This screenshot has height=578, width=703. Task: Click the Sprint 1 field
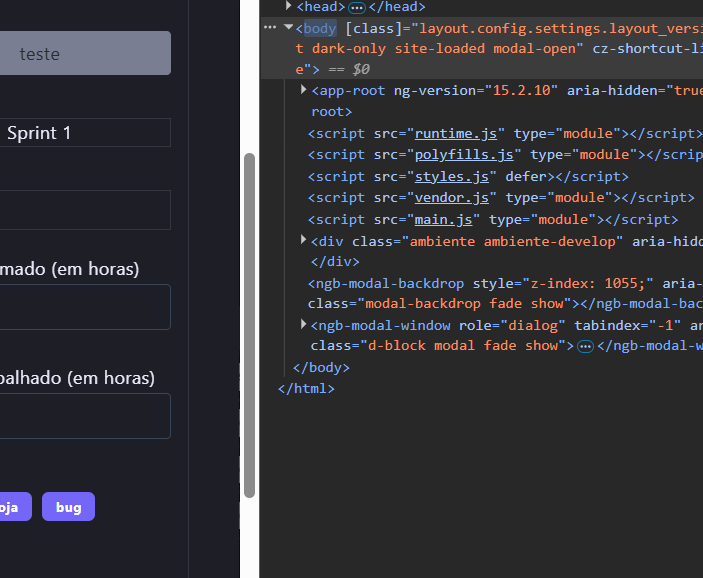click(x=84, y=133)
